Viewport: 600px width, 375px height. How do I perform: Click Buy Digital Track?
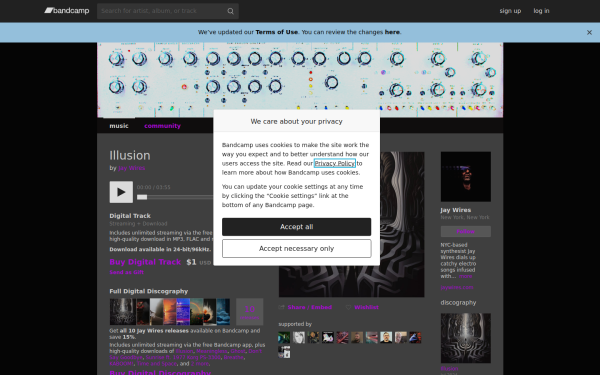pyautogui.click(x=145, y=262)
